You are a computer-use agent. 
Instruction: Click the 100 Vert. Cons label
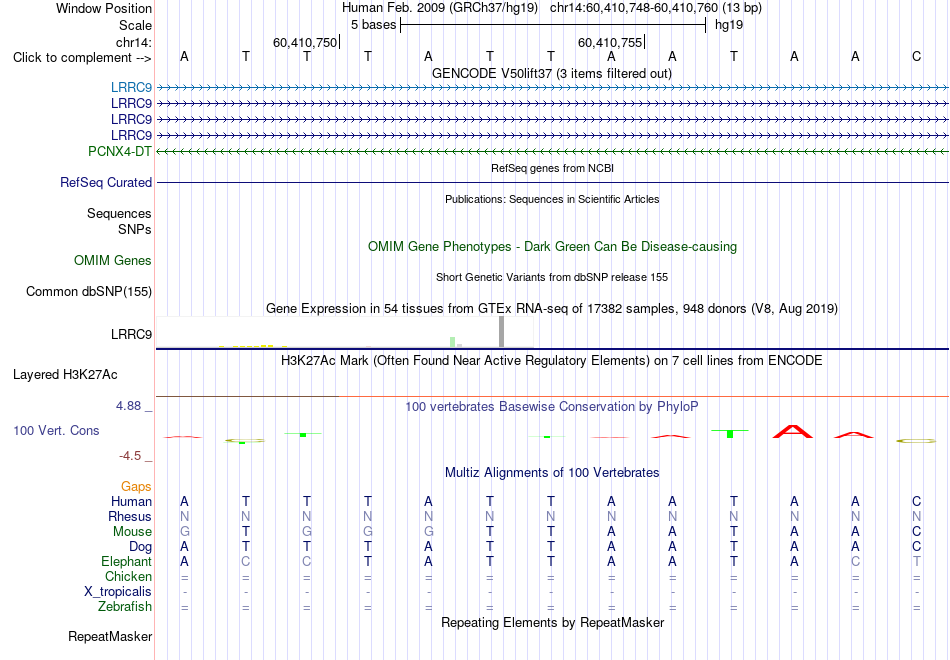pyautogui.click(x=56, y=430)
